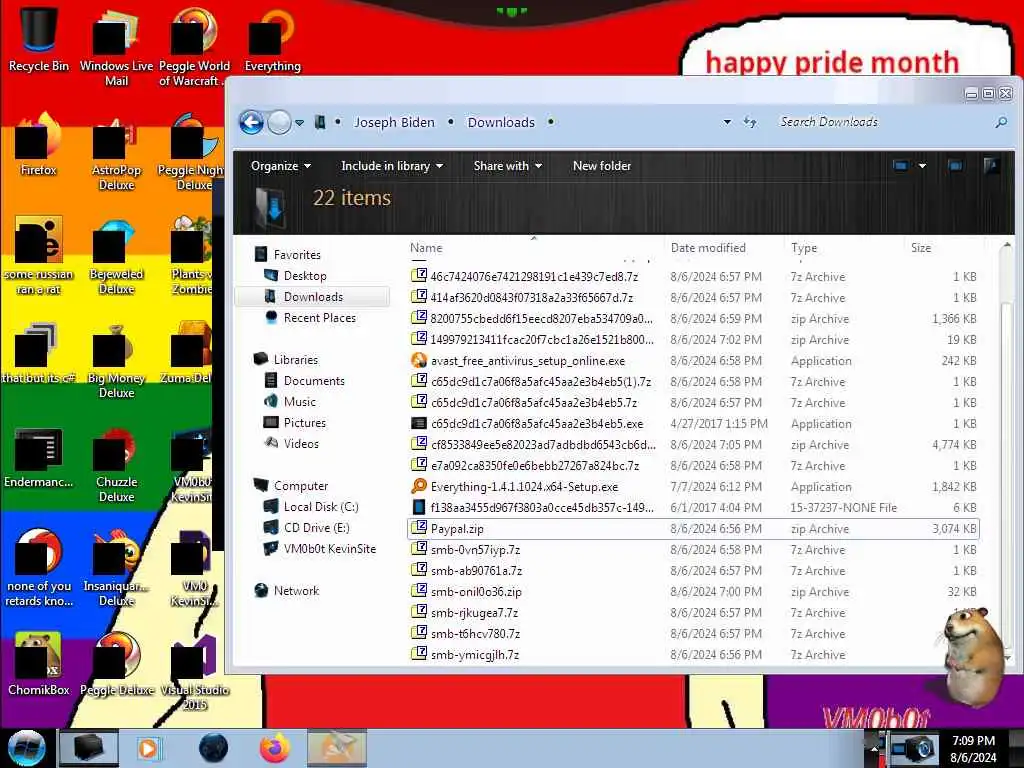The image size is (1024, 768).
Task: Go back using the Explorer back arrow
Action: [x=251, y=122]
